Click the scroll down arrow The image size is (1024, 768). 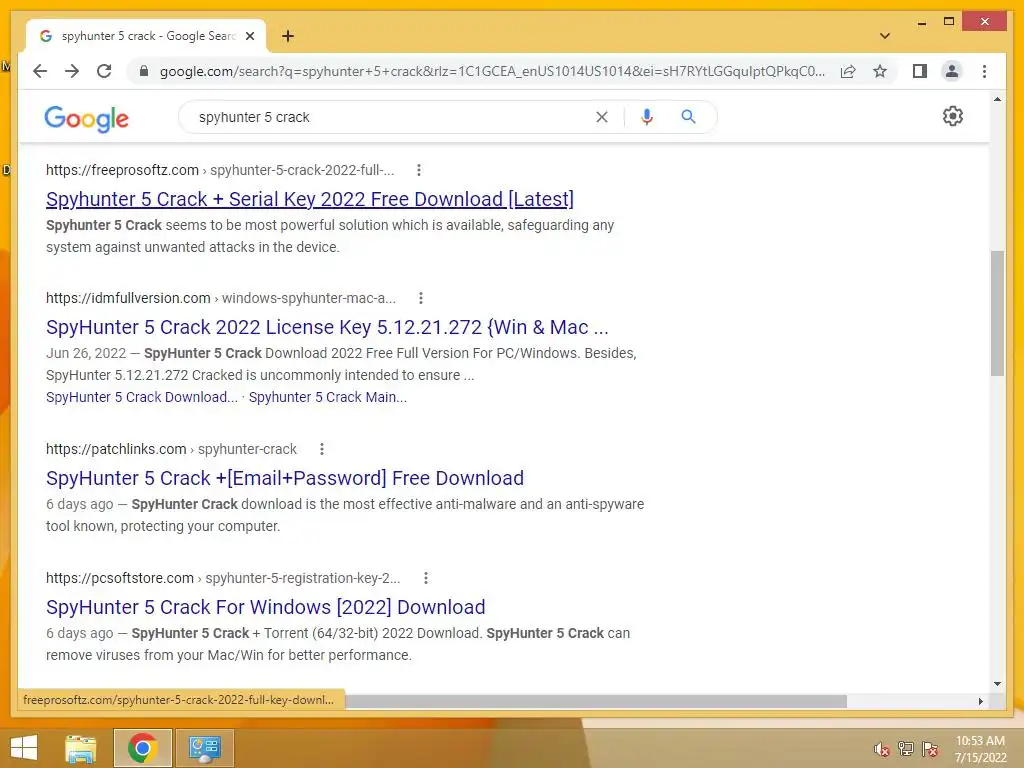997,684
